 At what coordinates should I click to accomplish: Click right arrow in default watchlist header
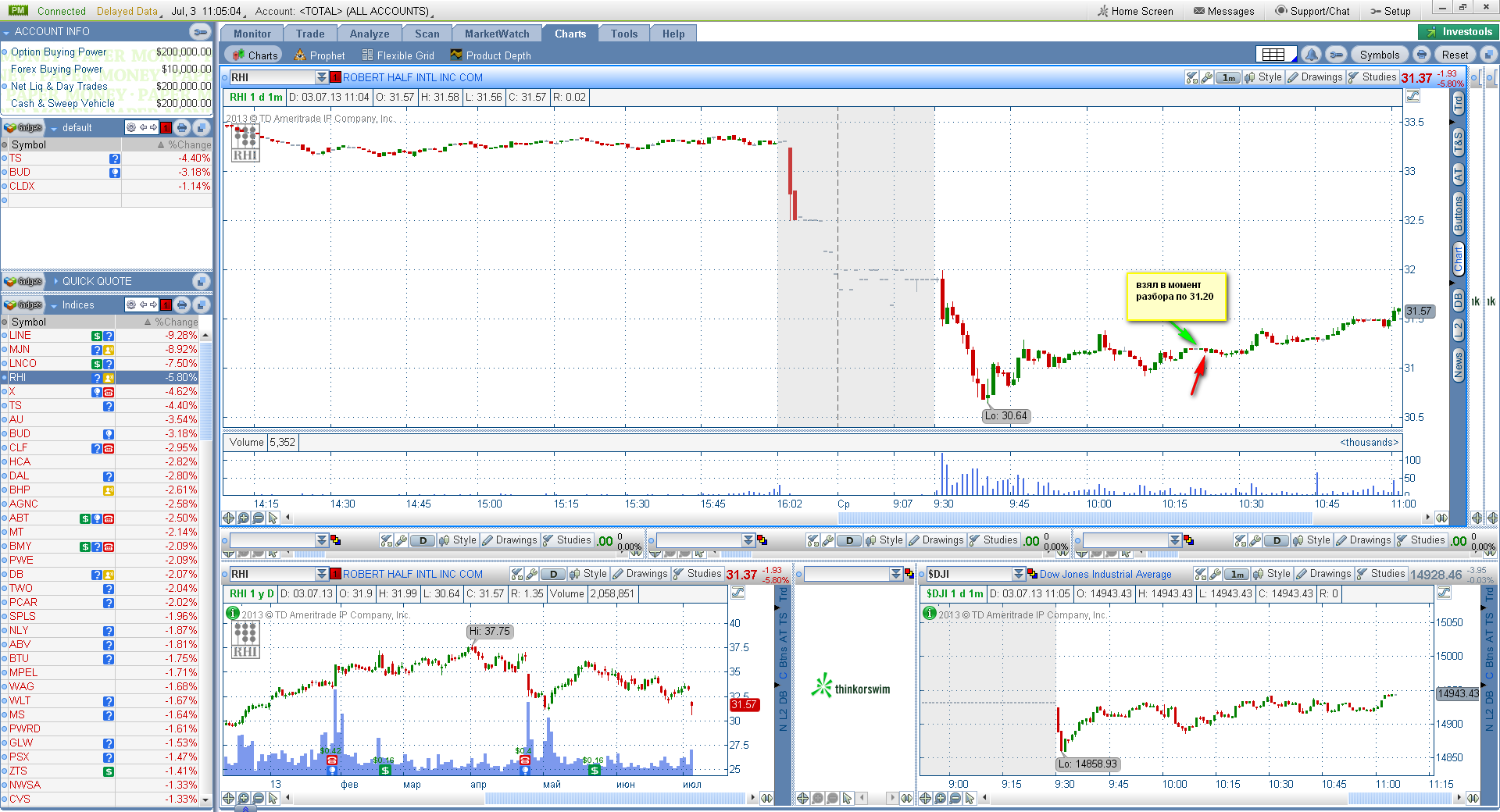(153, 128)
